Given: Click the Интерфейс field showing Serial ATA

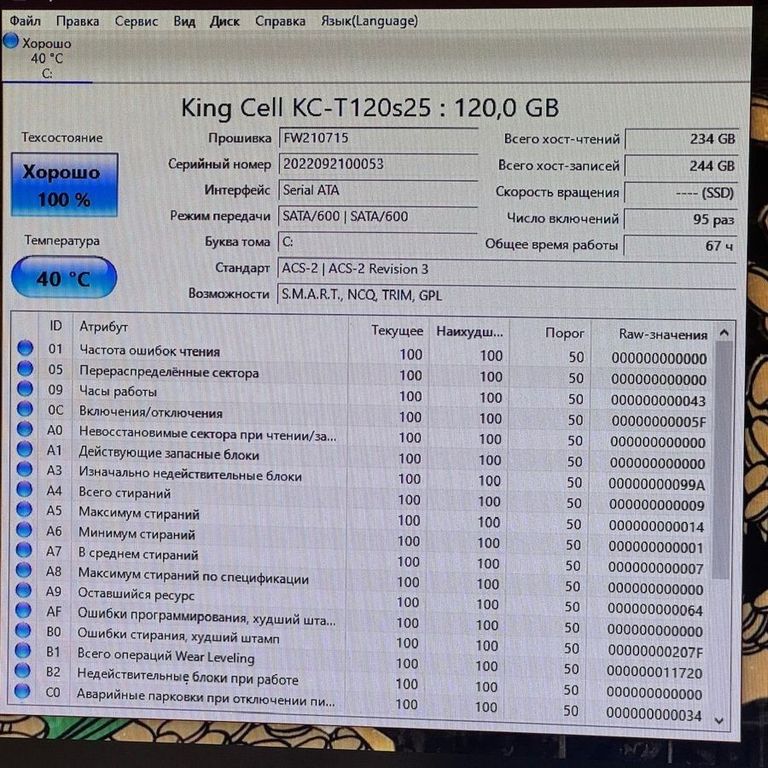Looking at the screenshot, I should [x=378, y=191].
